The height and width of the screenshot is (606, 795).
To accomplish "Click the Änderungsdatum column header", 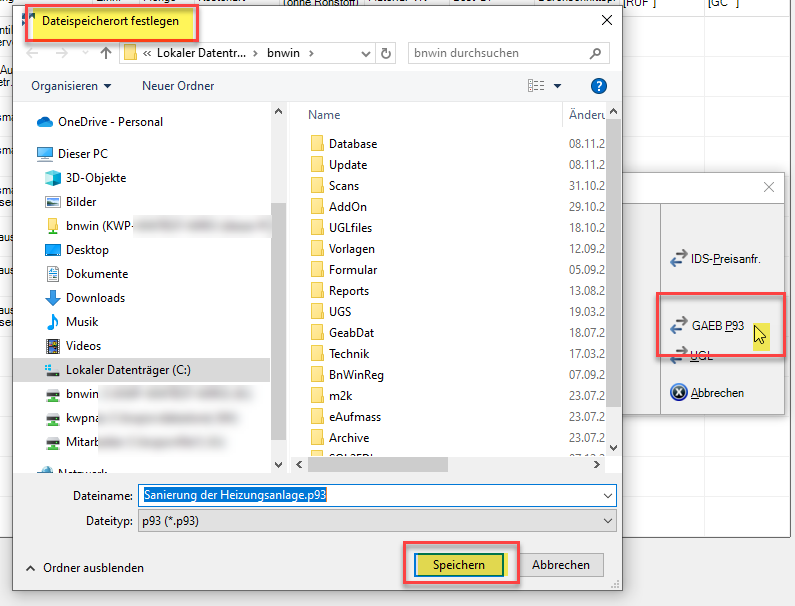I will coord(586,115).
